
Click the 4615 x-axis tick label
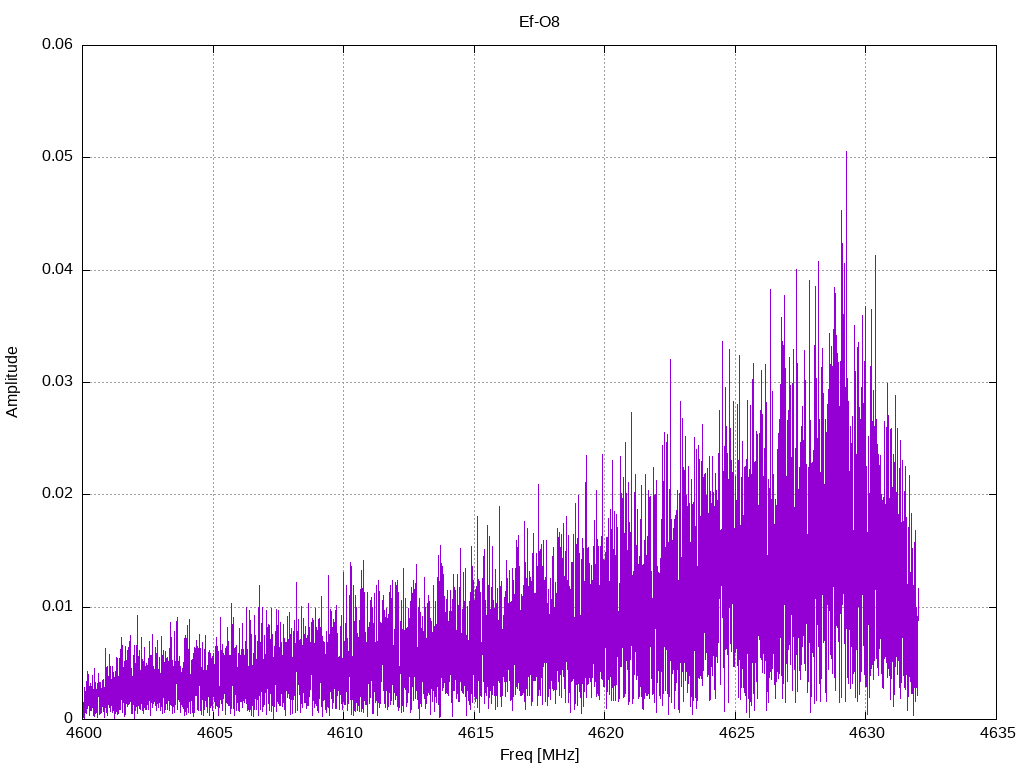(475, 733)
